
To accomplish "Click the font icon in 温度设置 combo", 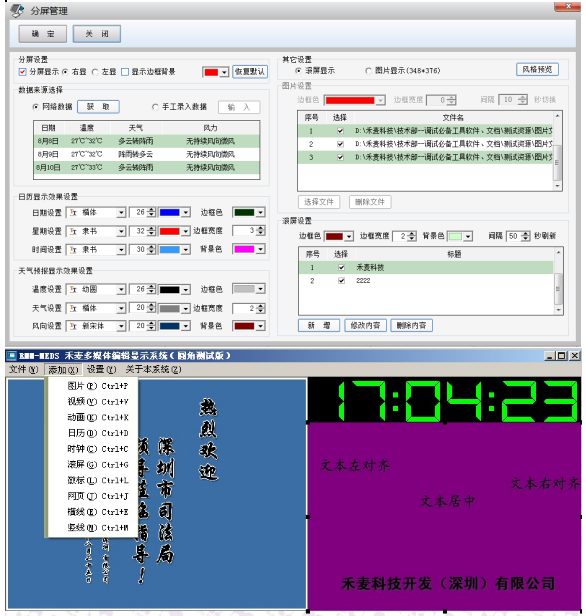I will tap(73, 290).
